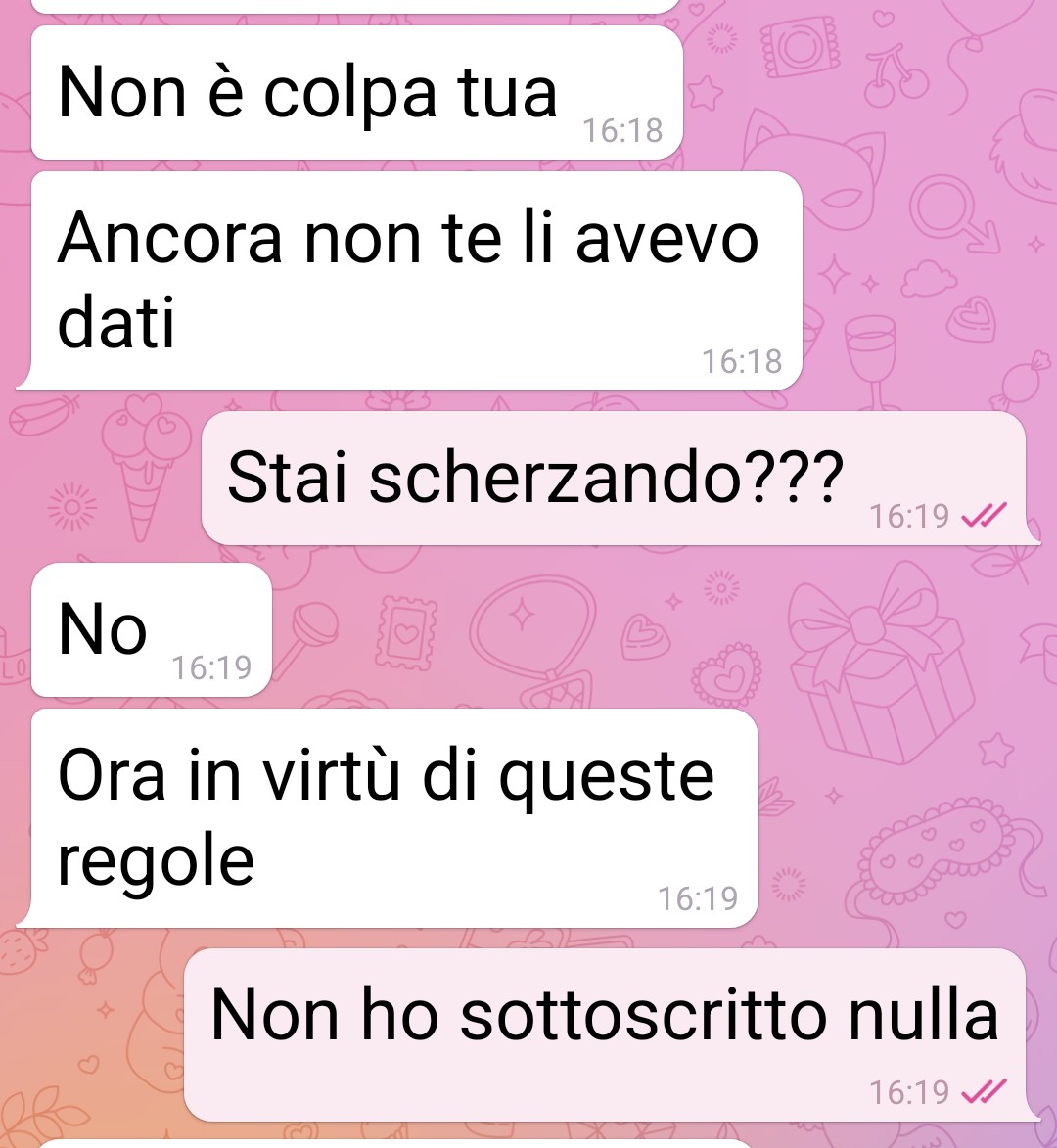Screen dimensions: 1057x1148
Task: Tap the partially visible message bubble at the top
Action: tap(357, 6)
